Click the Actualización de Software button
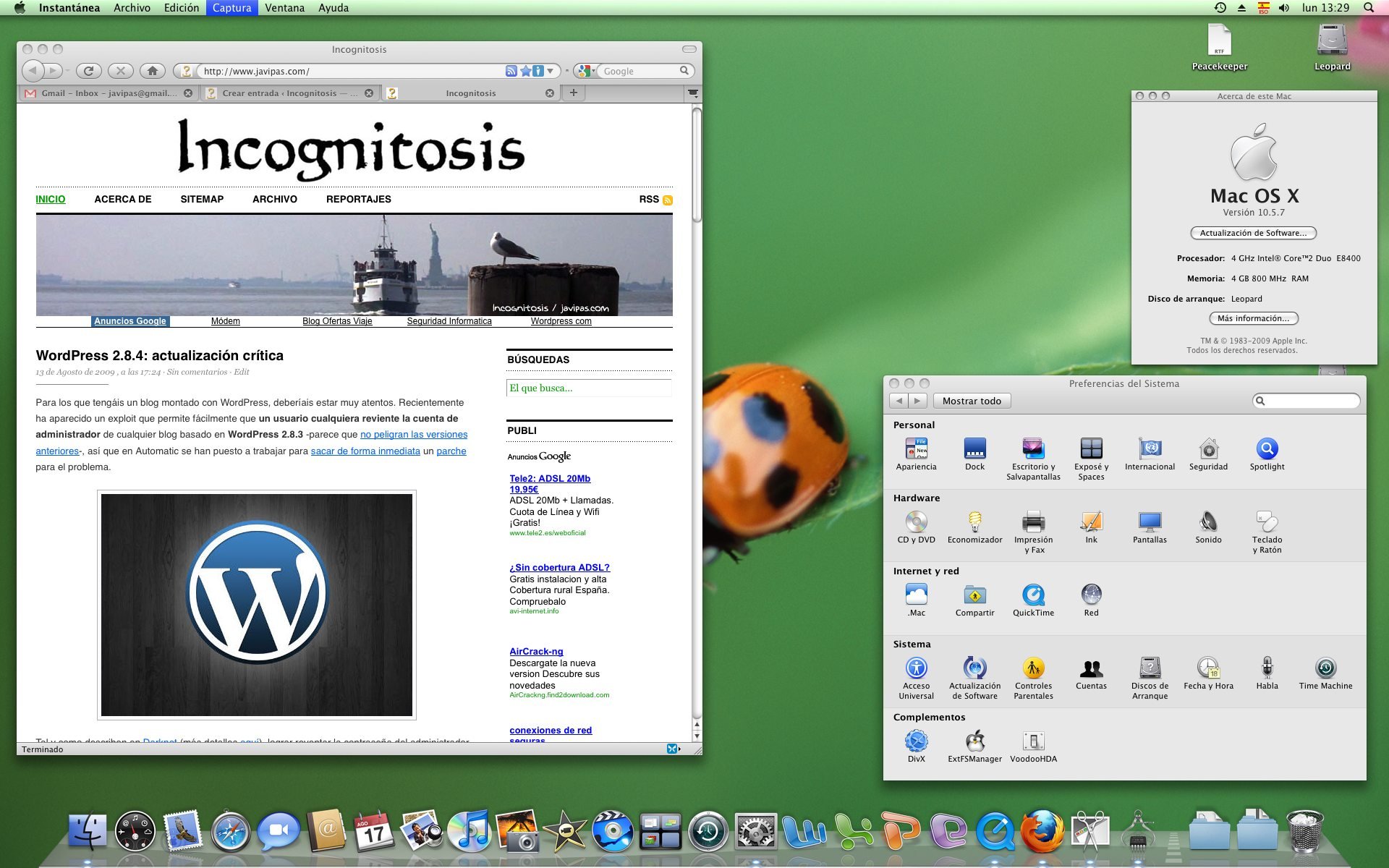 [x=1253, y=233]
